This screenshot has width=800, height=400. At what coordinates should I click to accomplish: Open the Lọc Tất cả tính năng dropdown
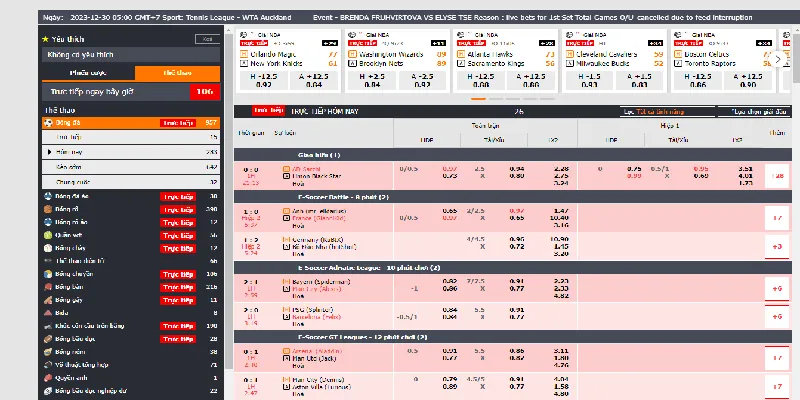coord(668,112)
